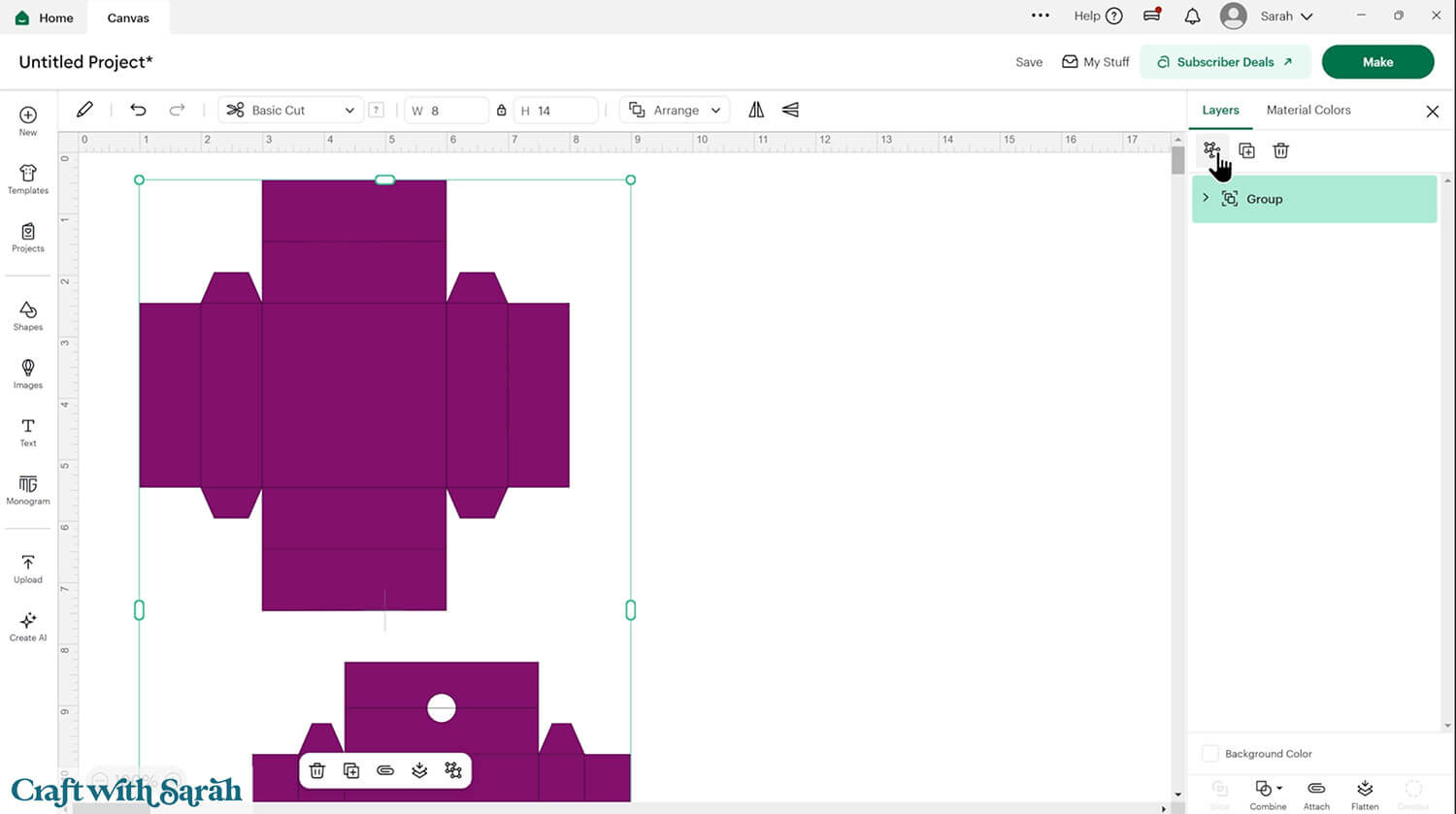Viewport: 1456px width, 814px height.
Task: Open Subscriber Deals link
Action: 1224,62
